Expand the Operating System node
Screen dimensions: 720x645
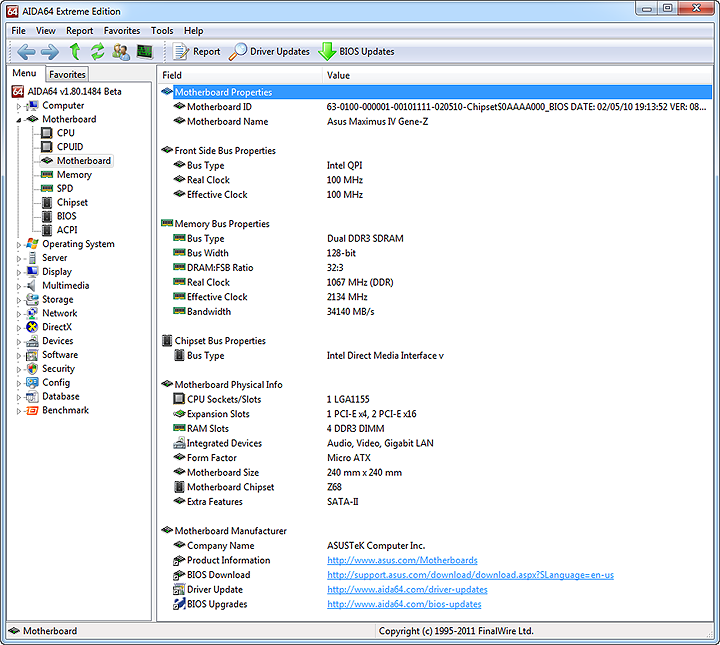tap(19, 245)
